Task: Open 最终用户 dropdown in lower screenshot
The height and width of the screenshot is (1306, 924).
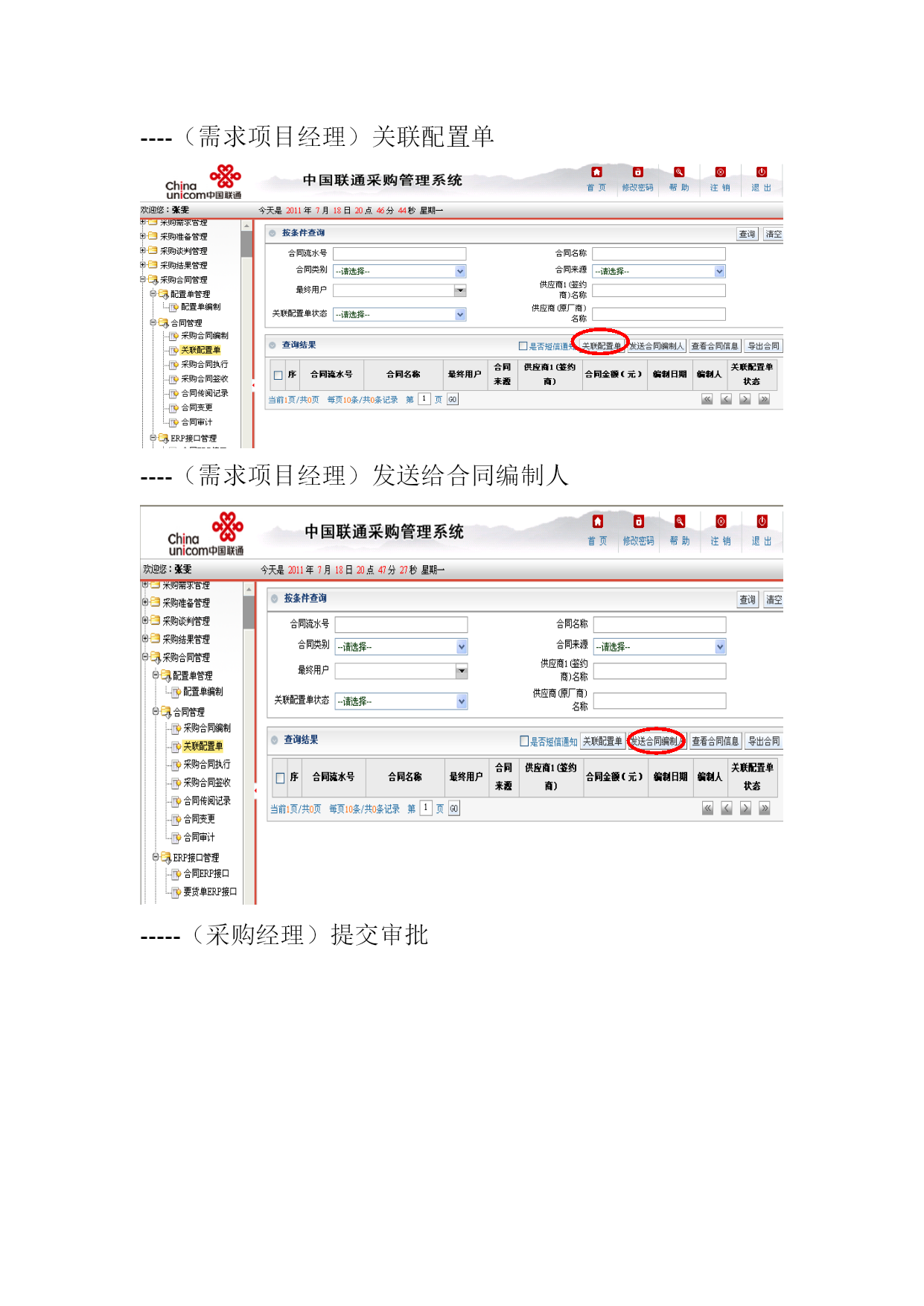Action: (462, 672)
